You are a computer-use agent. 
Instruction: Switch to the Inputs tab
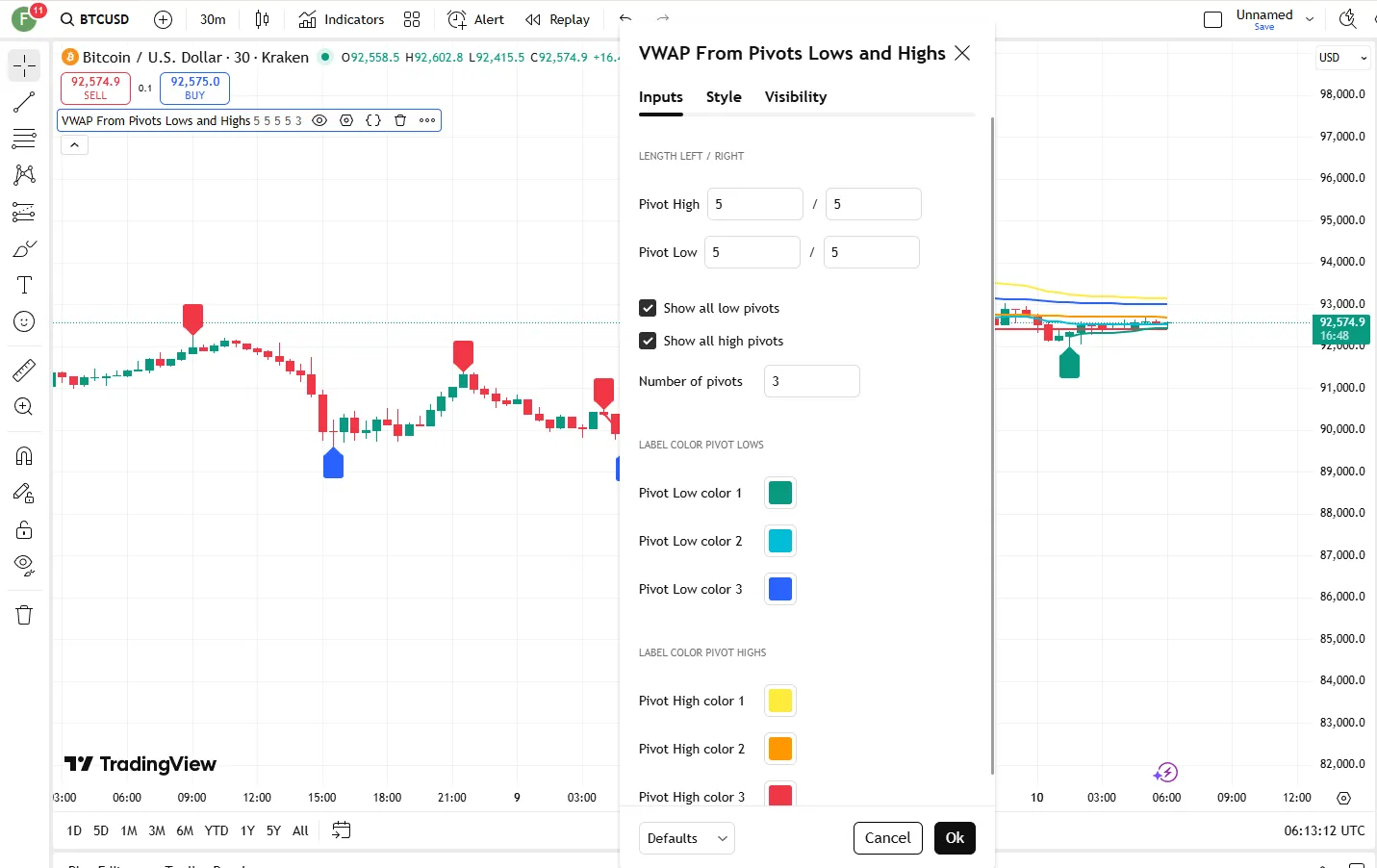(x=661, y=97)
